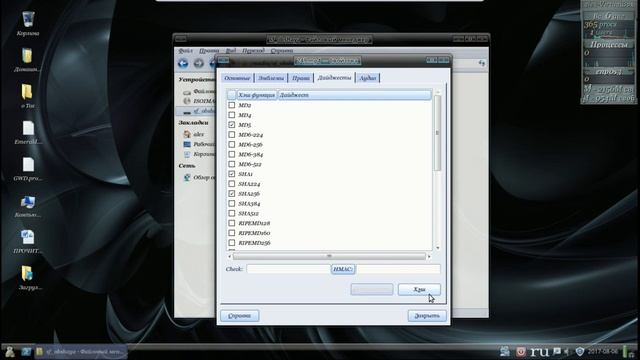Viewport: 640px width, 360px height.
Task: Open network overview in file manager sidebar
Action: pyautogui.click(x=199, y=177)
